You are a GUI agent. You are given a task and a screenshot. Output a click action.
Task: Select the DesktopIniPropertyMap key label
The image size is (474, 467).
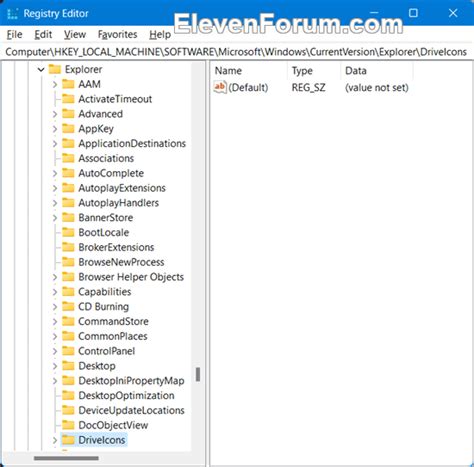point(131,381)
